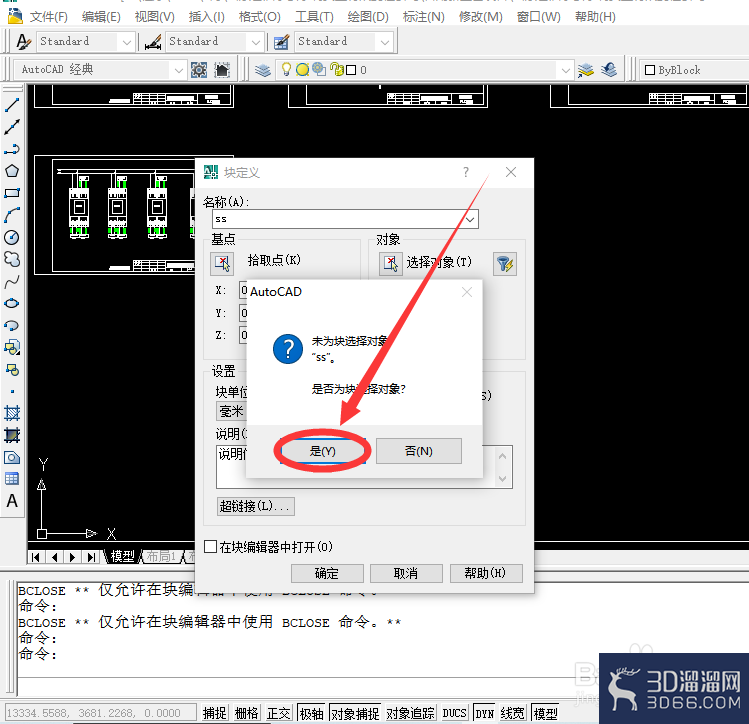Expand the Dimension Style Standard dropdown

[256, 42]
